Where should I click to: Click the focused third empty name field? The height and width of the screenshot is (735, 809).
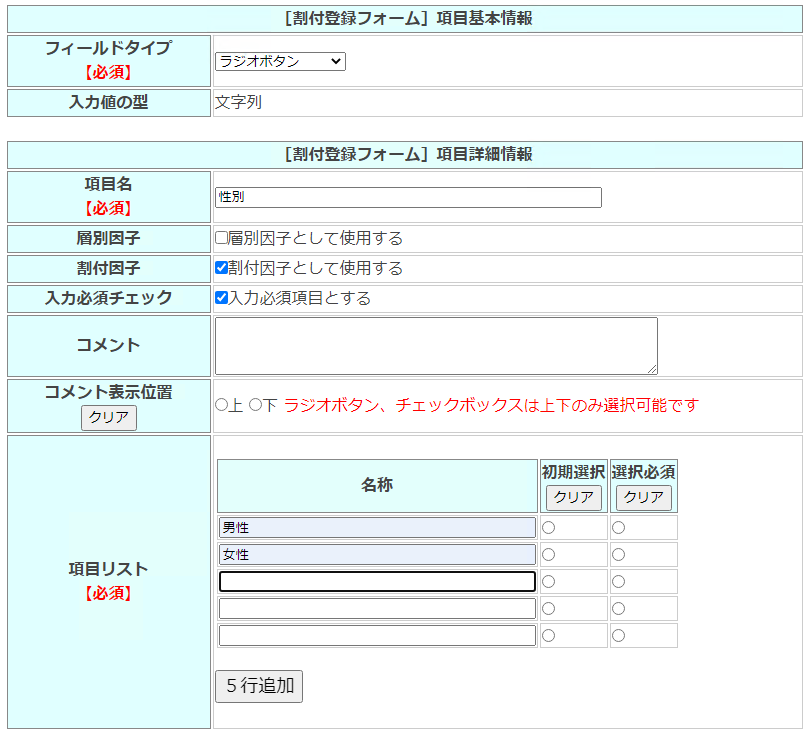point(377,582)
